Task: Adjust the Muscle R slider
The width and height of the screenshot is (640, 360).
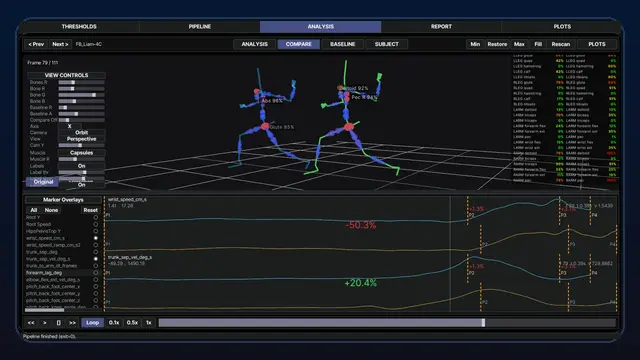Action: point(81,159)
